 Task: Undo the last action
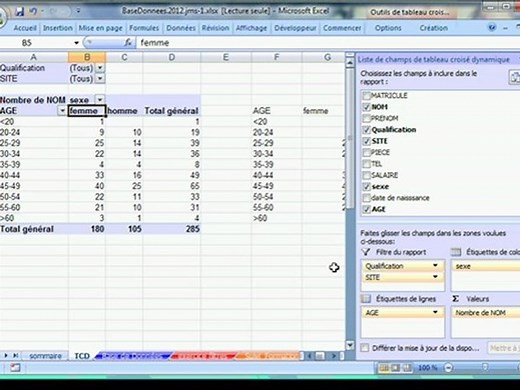(33, 12)
